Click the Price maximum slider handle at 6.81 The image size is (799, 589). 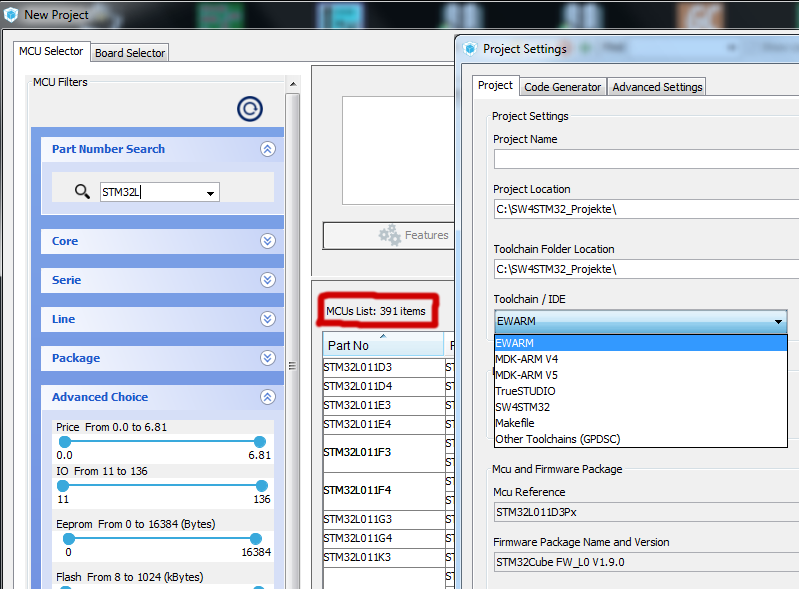click(x=260, y=442)
